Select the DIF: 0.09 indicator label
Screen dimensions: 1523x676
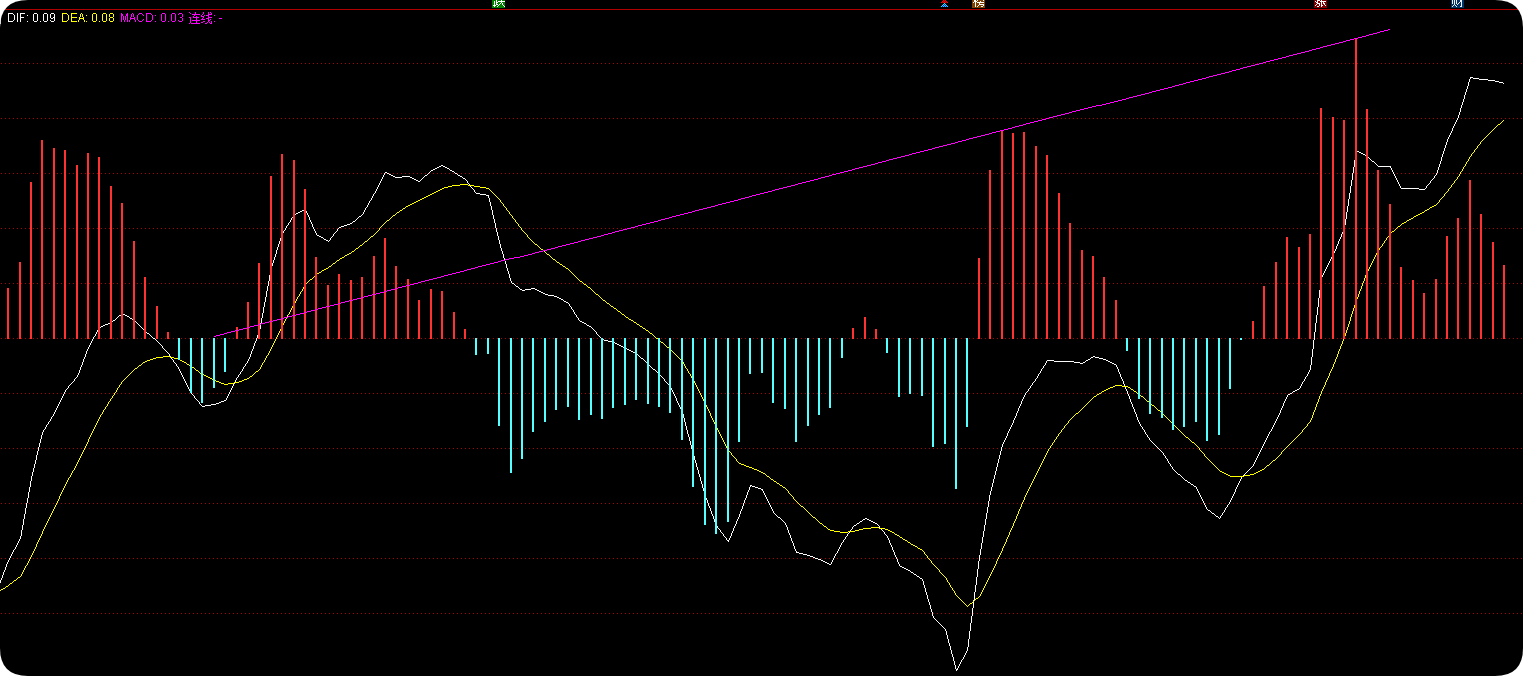[x=30, y=18]
